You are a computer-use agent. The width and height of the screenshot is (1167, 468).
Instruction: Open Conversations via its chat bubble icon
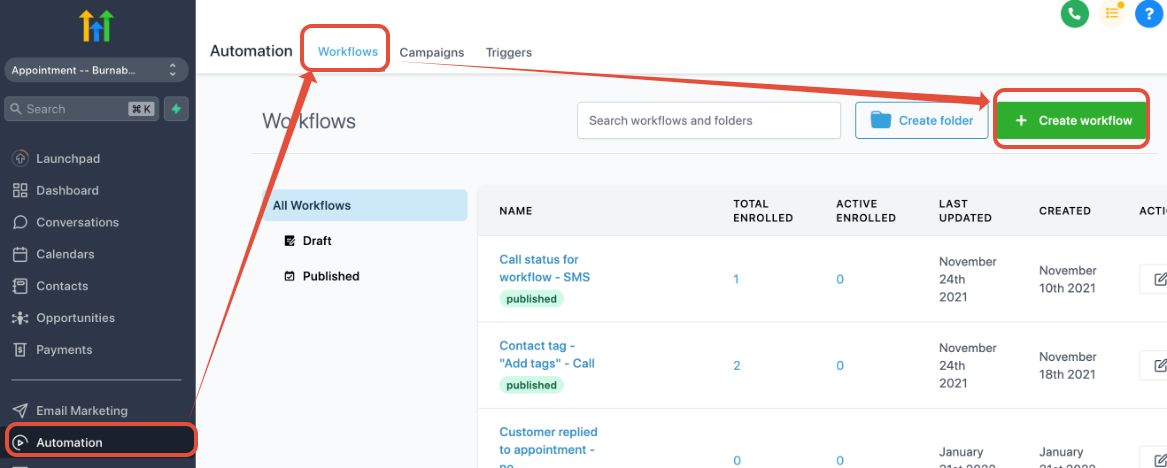point(20,222)
